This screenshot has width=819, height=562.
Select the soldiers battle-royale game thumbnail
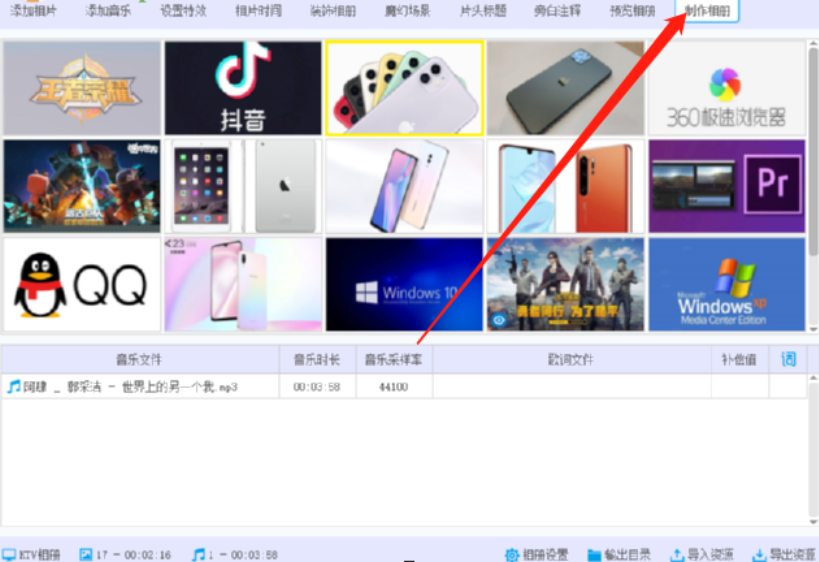point(566,284)
